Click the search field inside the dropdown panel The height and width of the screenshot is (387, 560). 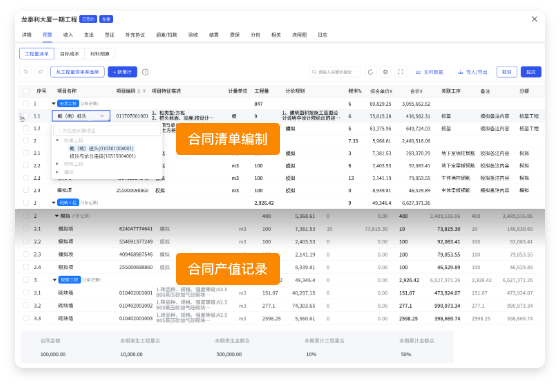[x=107, y=131]
